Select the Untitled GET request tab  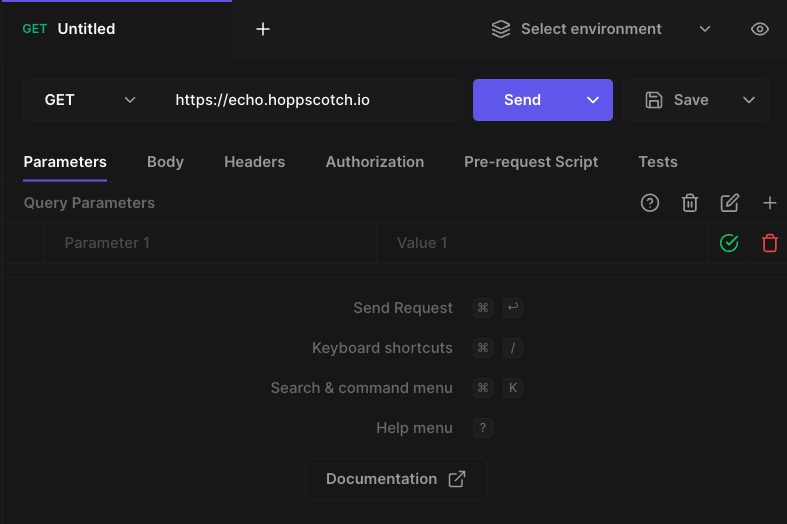(x=116, y=29)
